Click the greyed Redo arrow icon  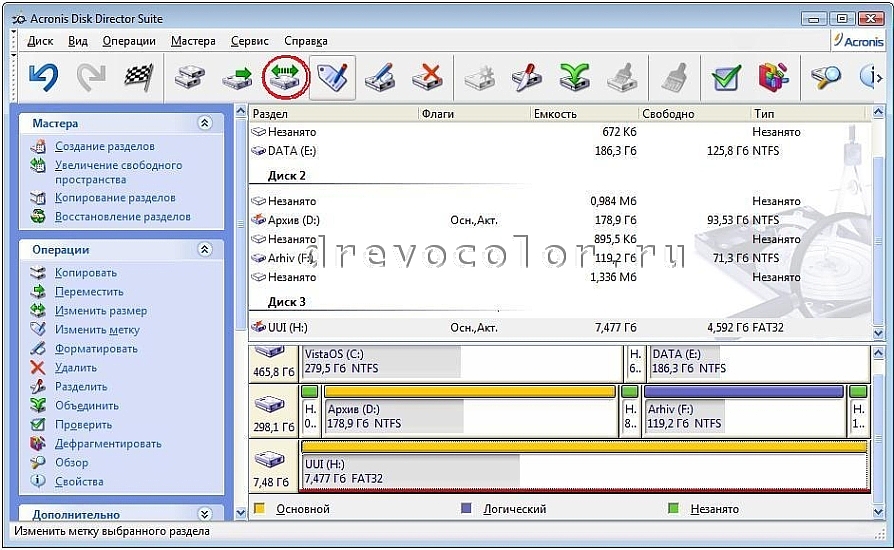[x=91, y=77]
